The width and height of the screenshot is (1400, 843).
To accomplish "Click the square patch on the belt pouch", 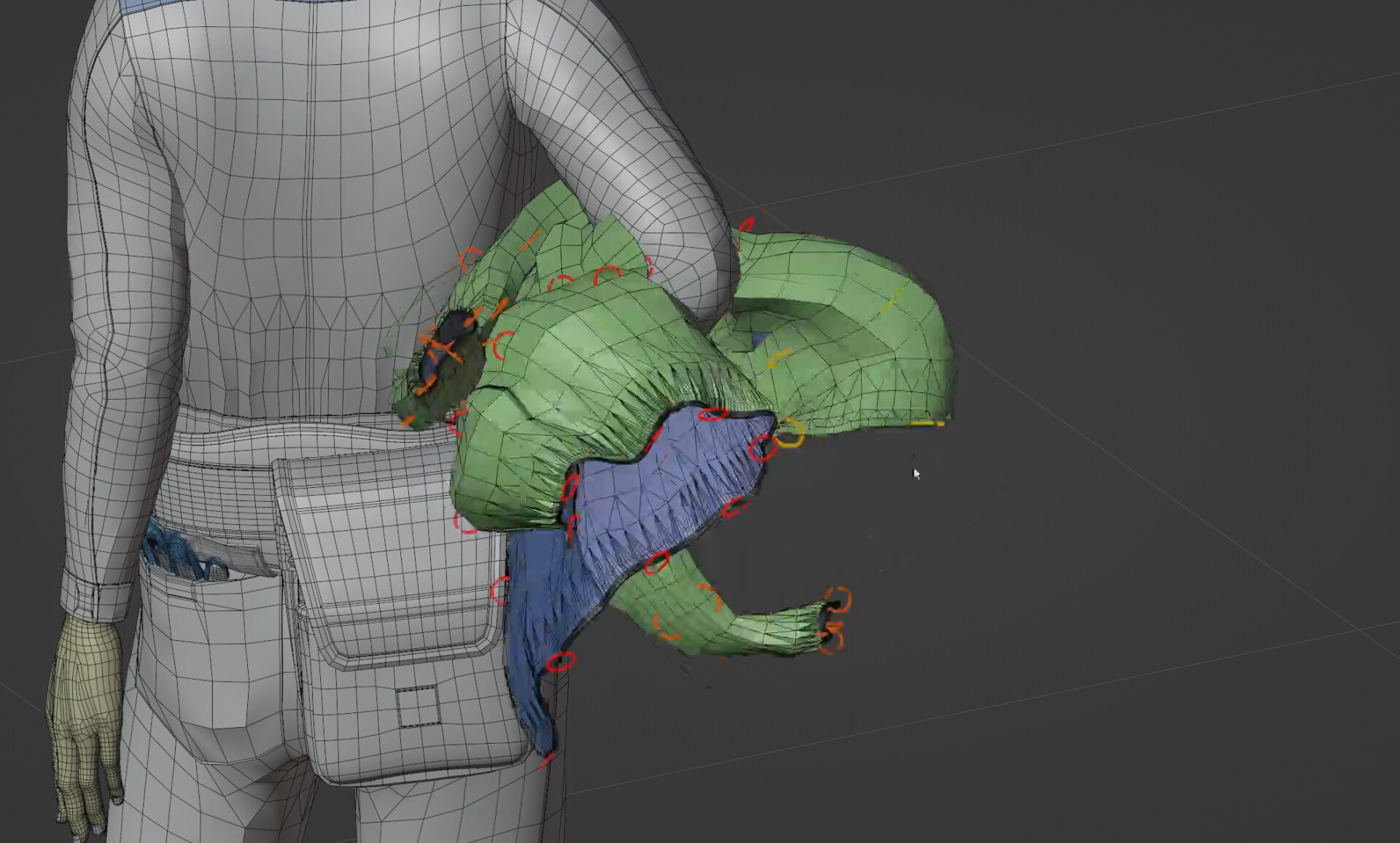I will (419, 706).
